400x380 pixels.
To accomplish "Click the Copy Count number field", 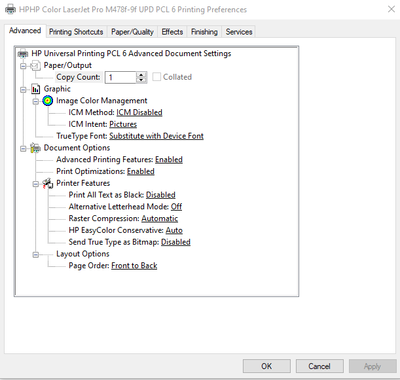I will pyautogui.click(x=121, y=77).
